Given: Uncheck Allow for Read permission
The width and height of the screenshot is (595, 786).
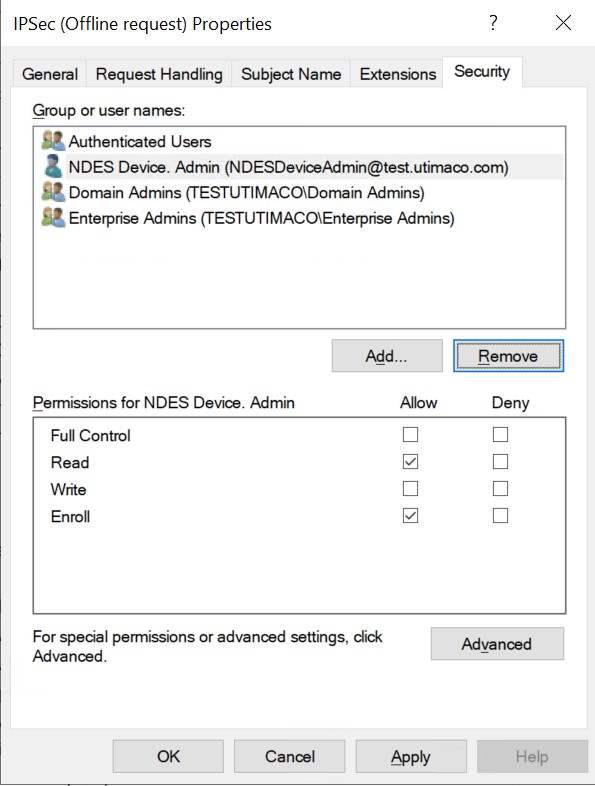Looking at the screenshot, I should click(x=410, y=461).
